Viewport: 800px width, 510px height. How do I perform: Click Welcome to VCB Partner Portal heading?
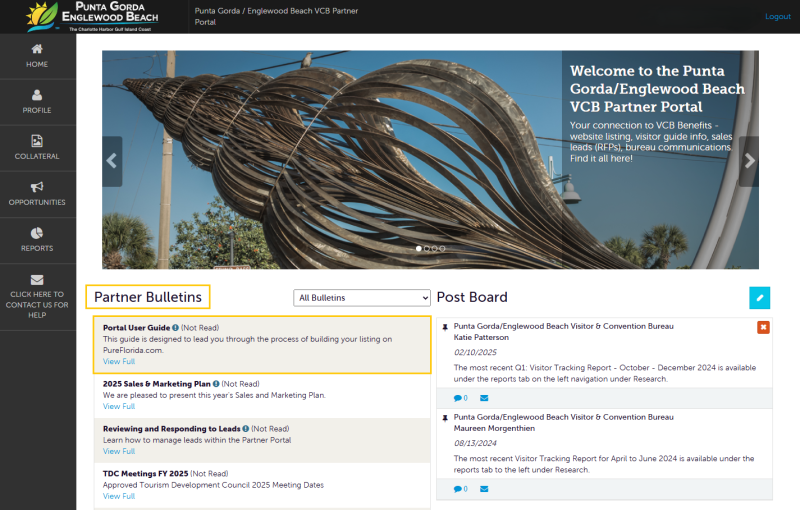point(657,89)
